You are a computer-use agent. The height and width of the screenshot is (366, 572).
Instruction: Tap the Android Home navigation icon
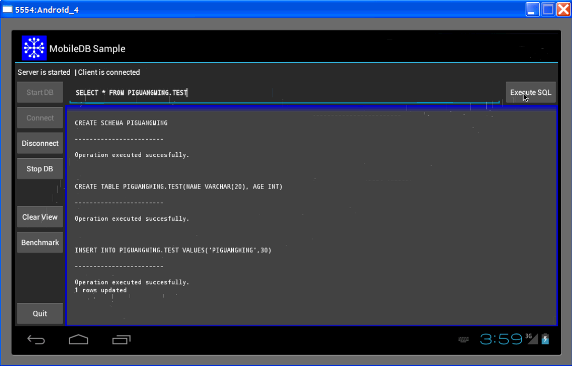coord(78,339)
